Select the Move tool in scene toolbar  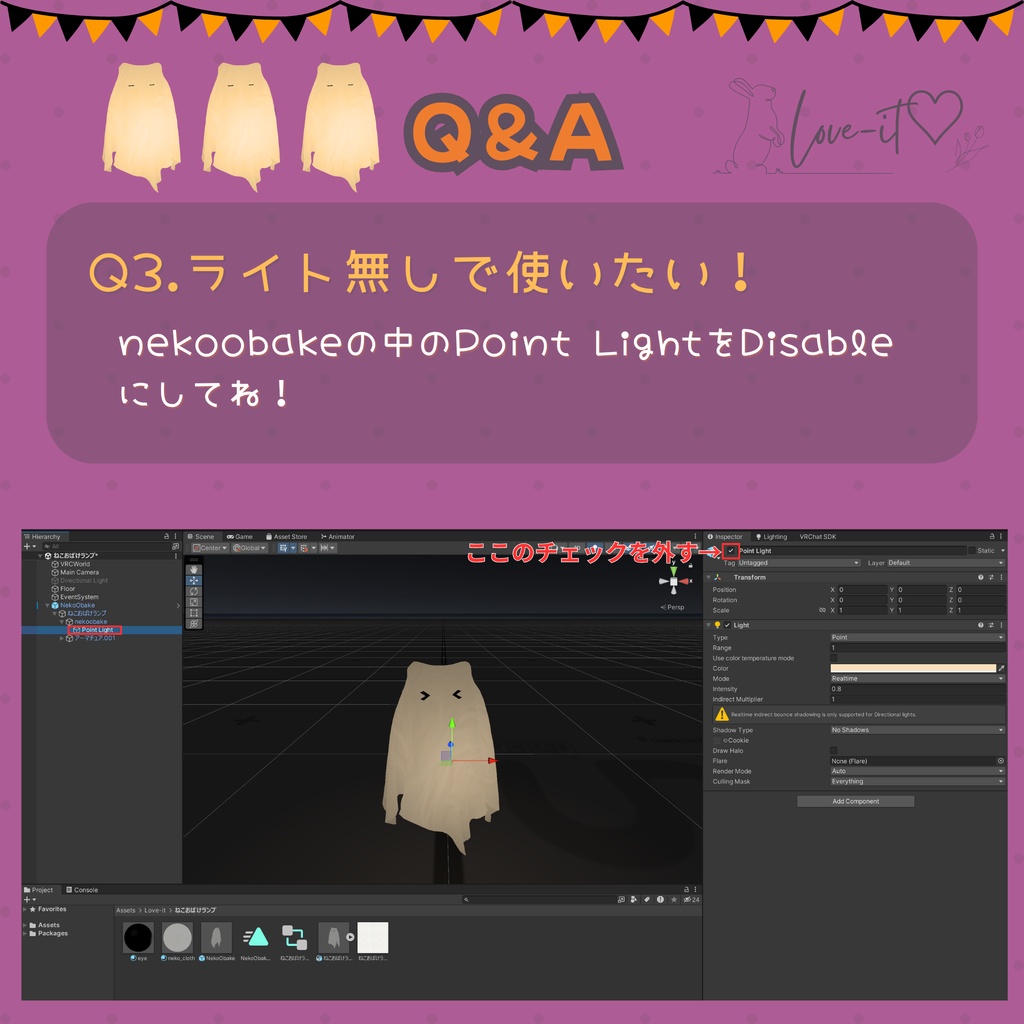click(194, 581)
